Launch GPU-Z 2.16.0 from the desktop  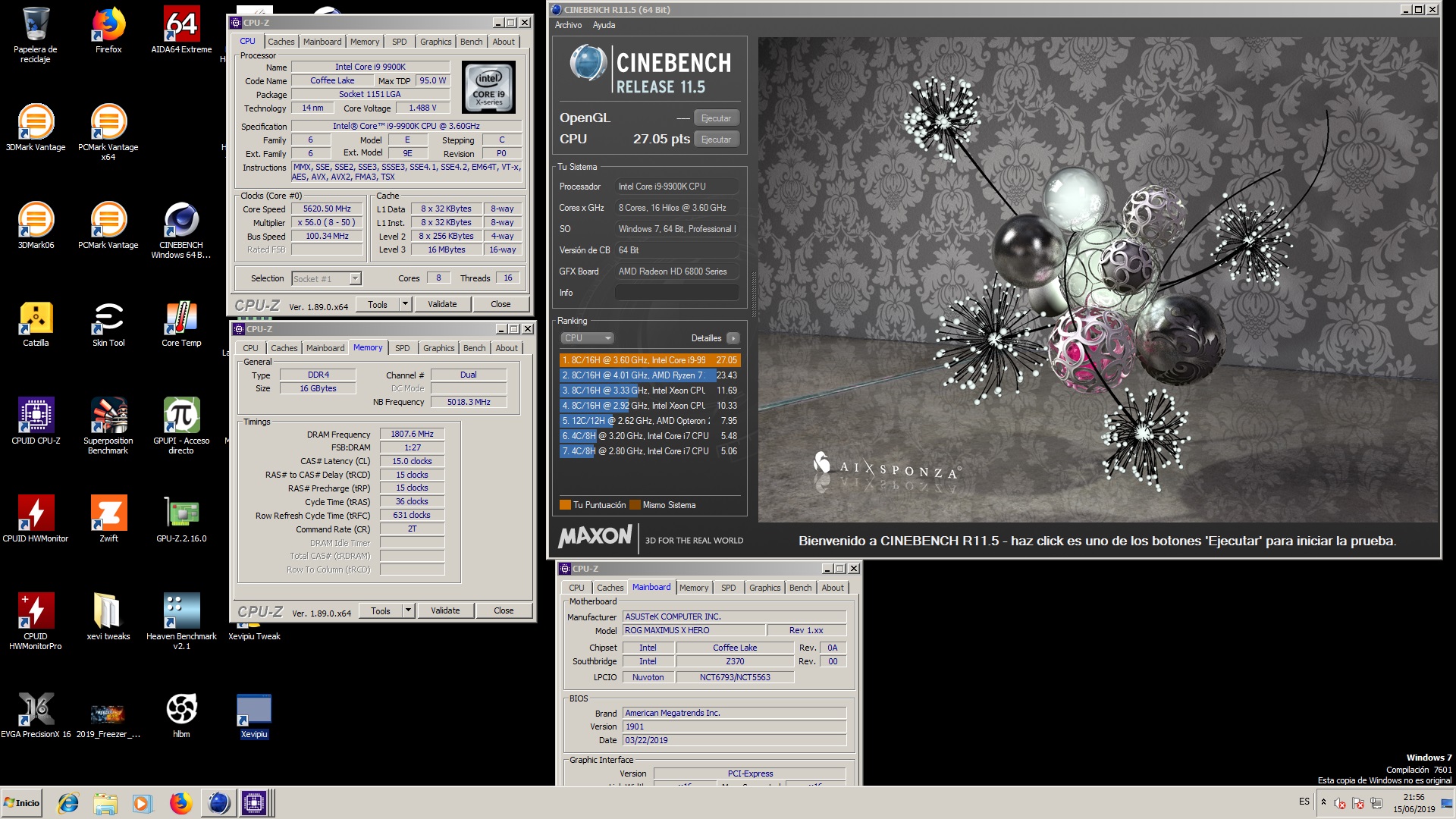click(181, 519)
